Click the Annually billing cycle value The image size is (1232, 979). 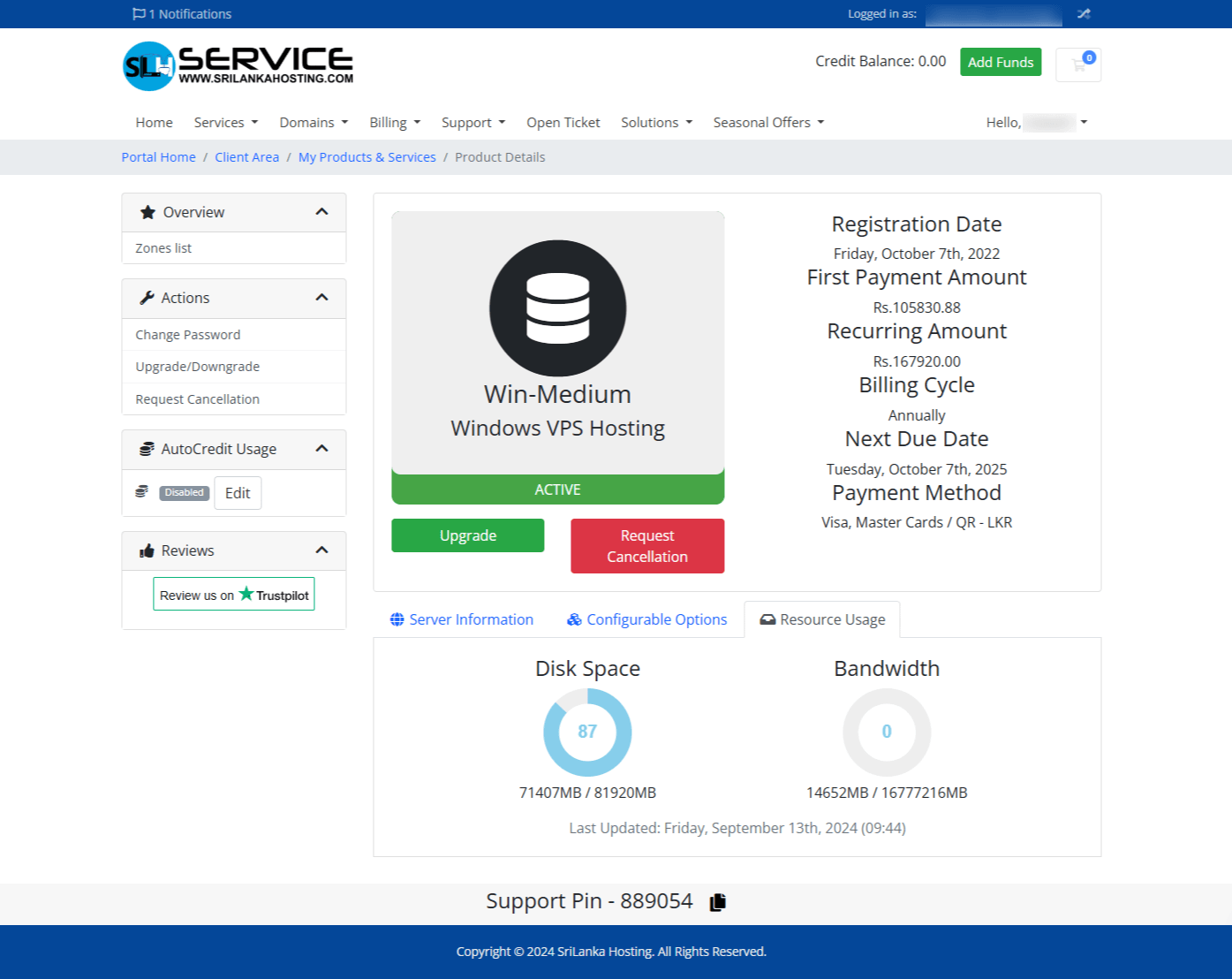(917, 415)
